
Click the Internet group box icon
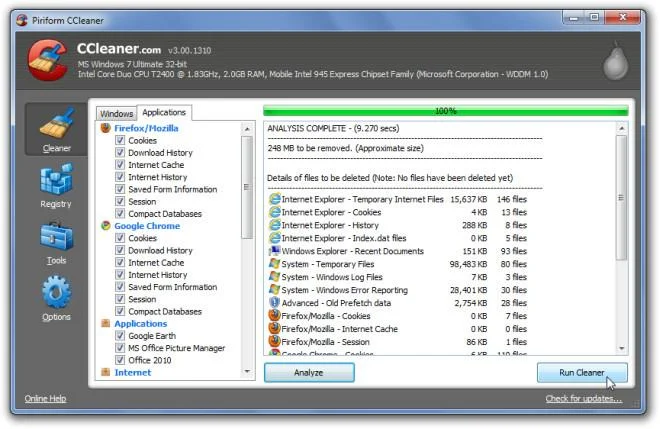tap(106, 372)
